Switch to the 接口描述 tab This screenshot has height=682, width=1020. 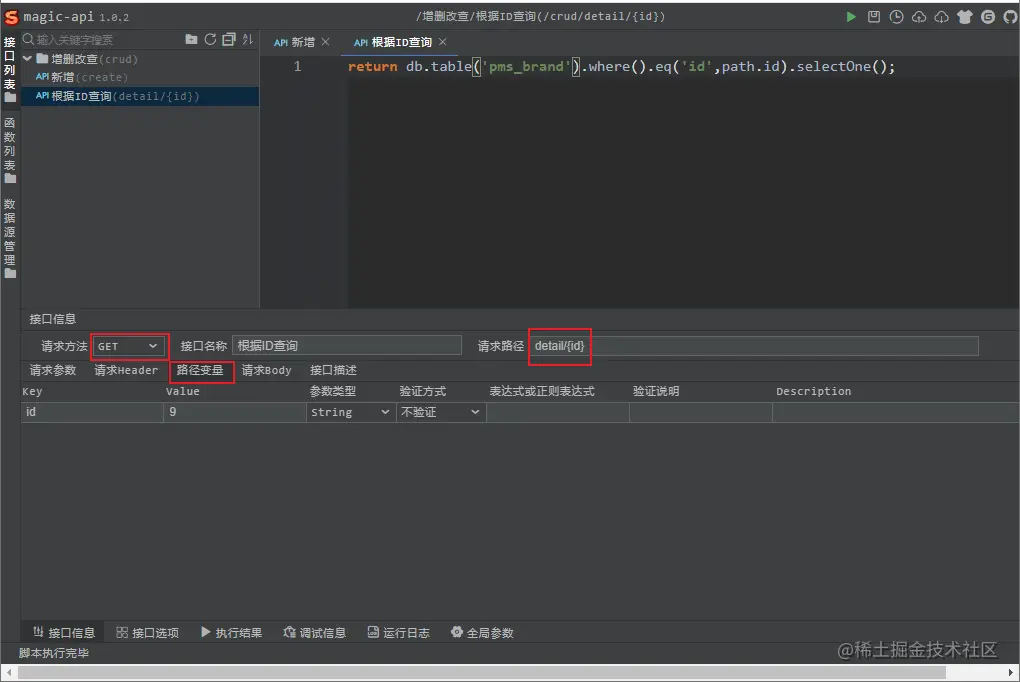[333, 370]
